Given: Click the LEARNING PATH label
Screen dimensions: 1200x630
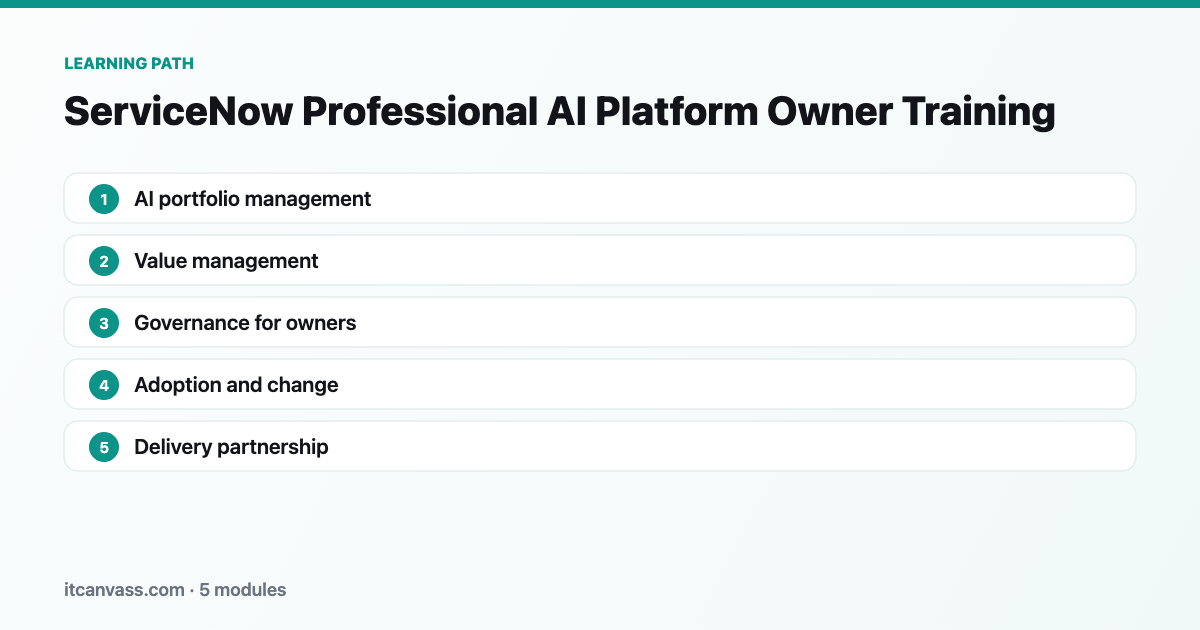Looking at the screenshot, I should click(x=129, y=63).
